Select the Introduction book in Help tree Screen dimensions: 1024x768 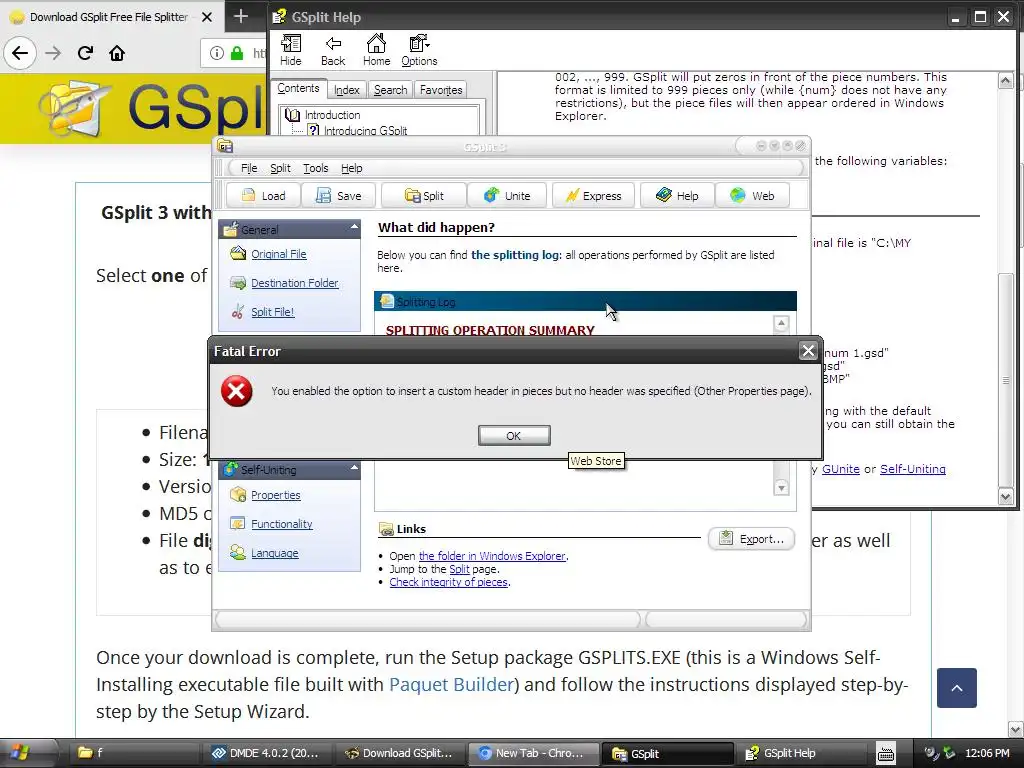[332, 115]
